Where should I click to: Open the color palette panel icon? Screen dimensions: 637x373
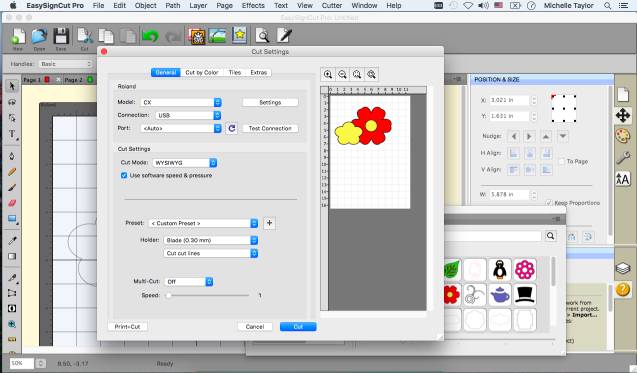623,136
